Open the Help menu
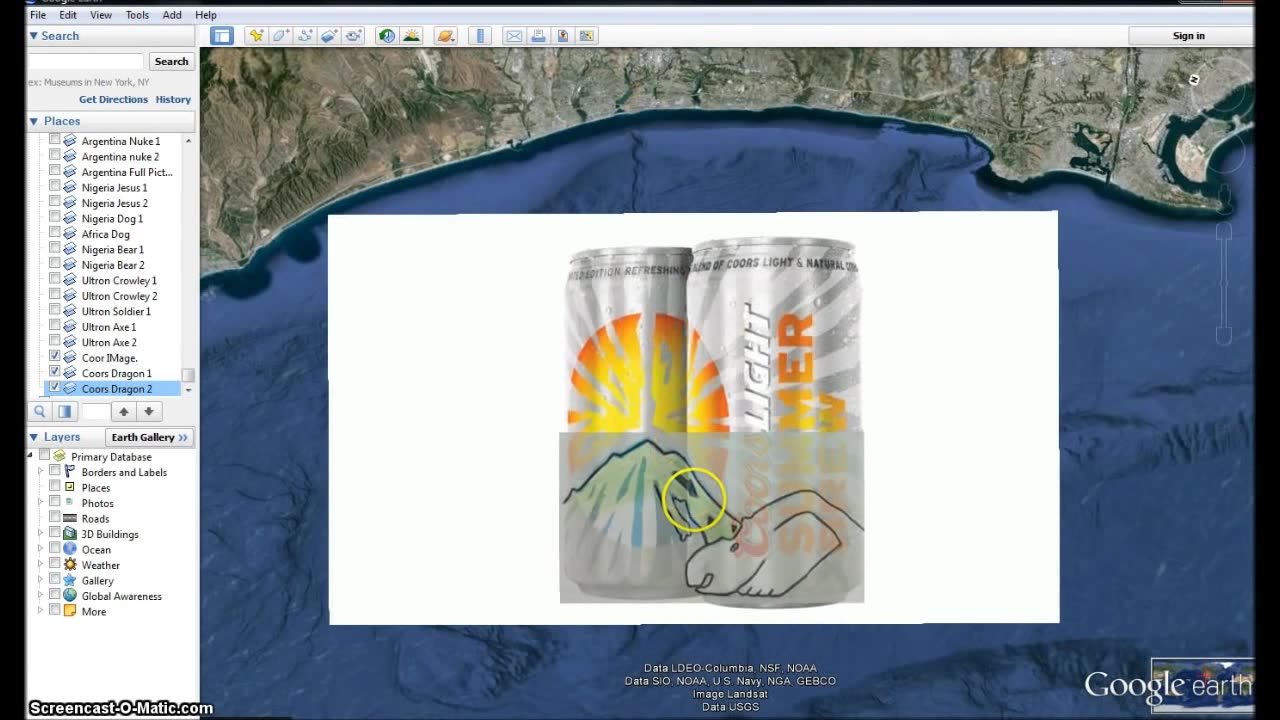 [x=206, y=15]
